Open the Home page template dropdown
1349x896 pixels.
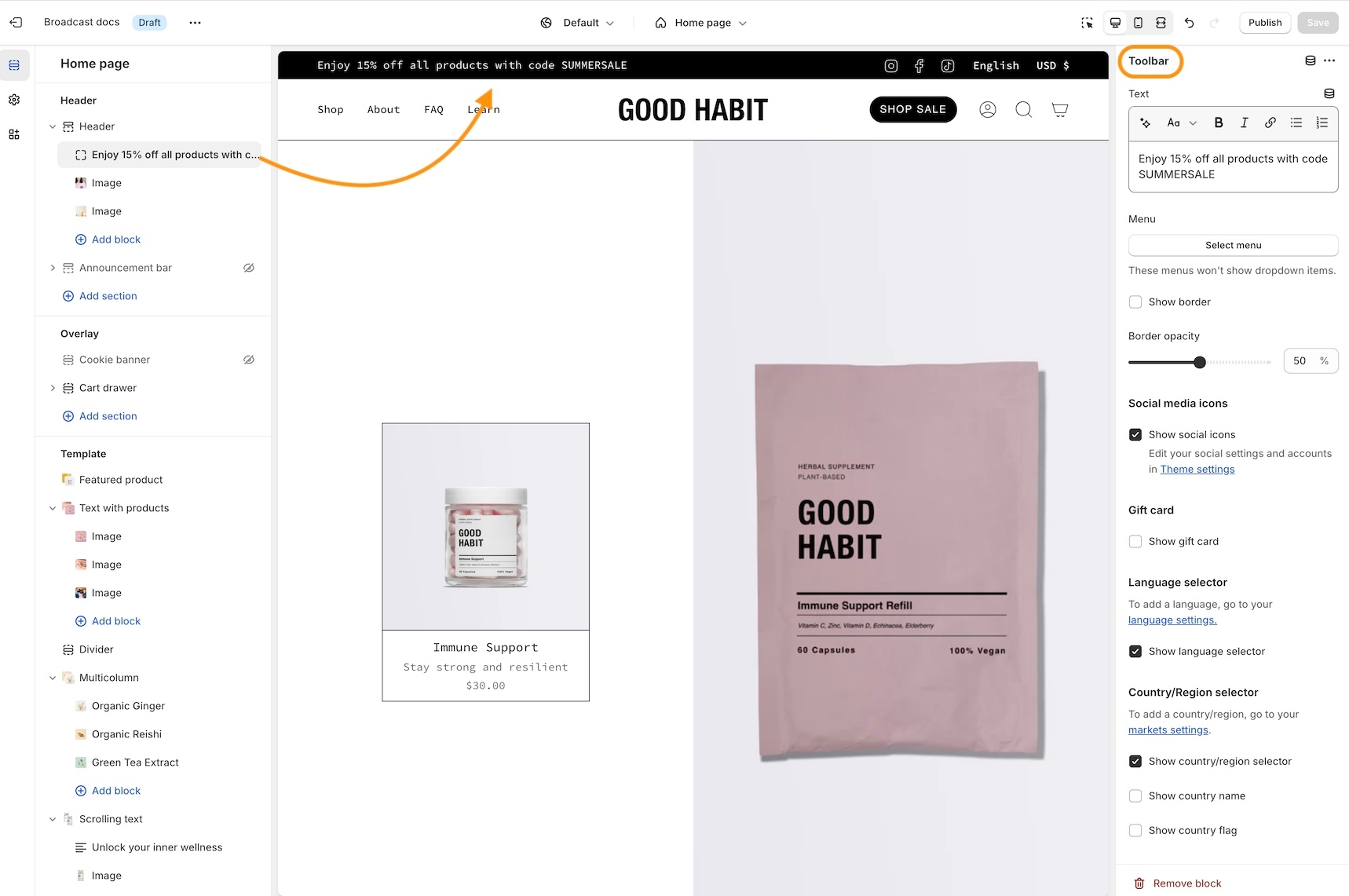(700, 23)
